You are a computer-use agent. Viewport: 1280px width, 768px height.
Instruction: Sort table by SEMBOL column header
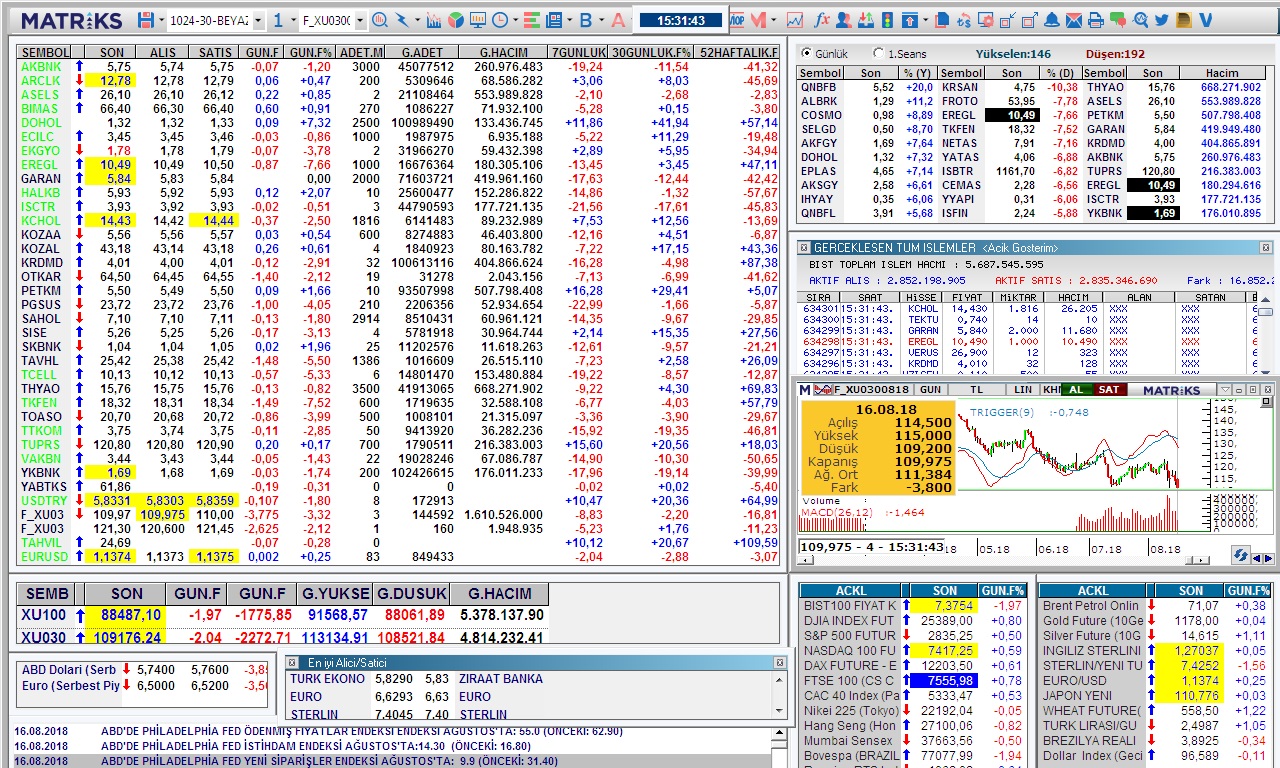coord(44,52)
